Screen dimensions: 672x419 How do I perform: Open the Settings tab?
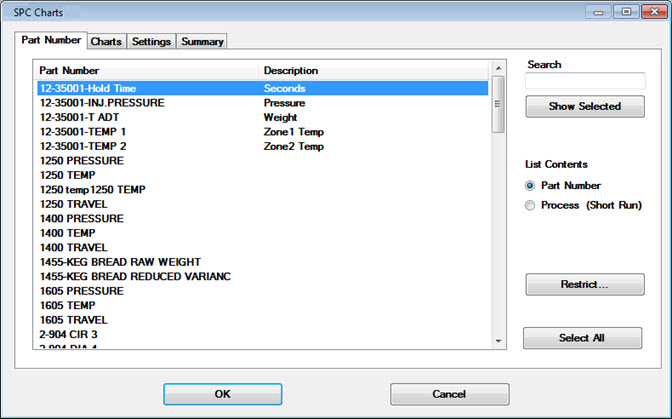pyautogui.click(x=151, y=42)
